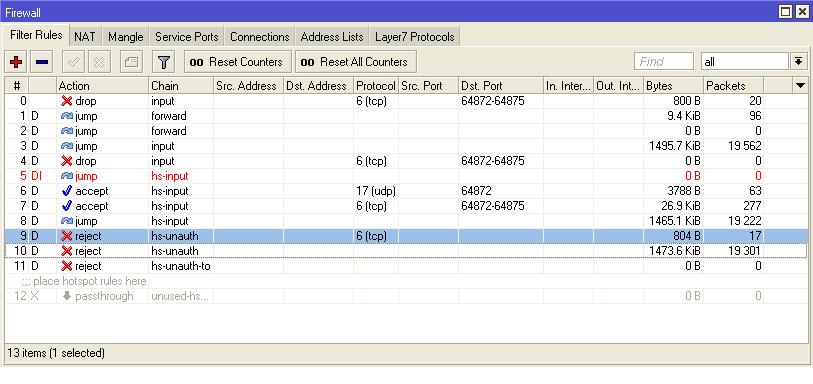Click into the Find search field
Image resolution: width=813 pixels, height=384 pixels.
point(664,62)
